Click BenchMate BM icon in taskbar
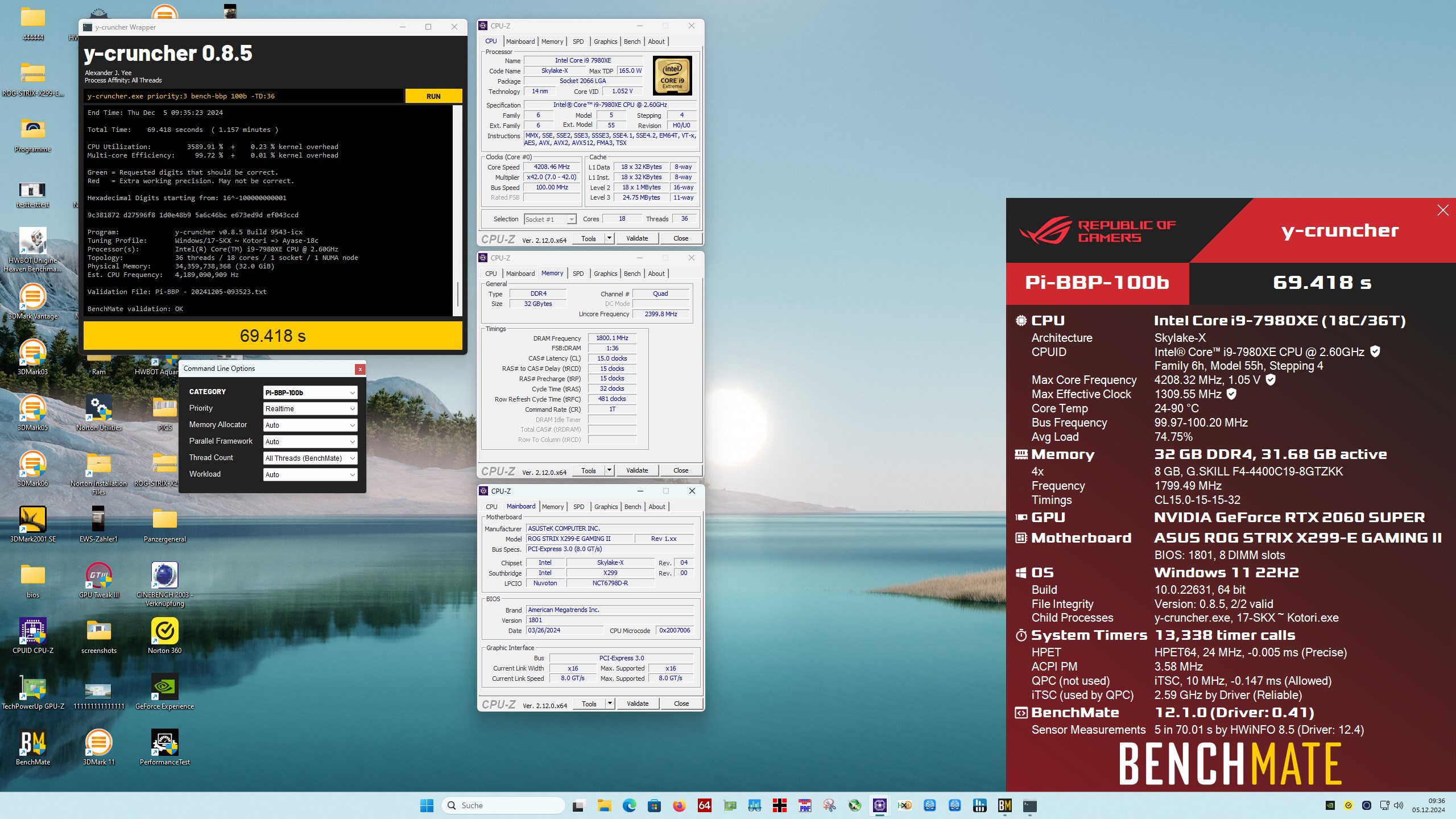 point(1004,805)
